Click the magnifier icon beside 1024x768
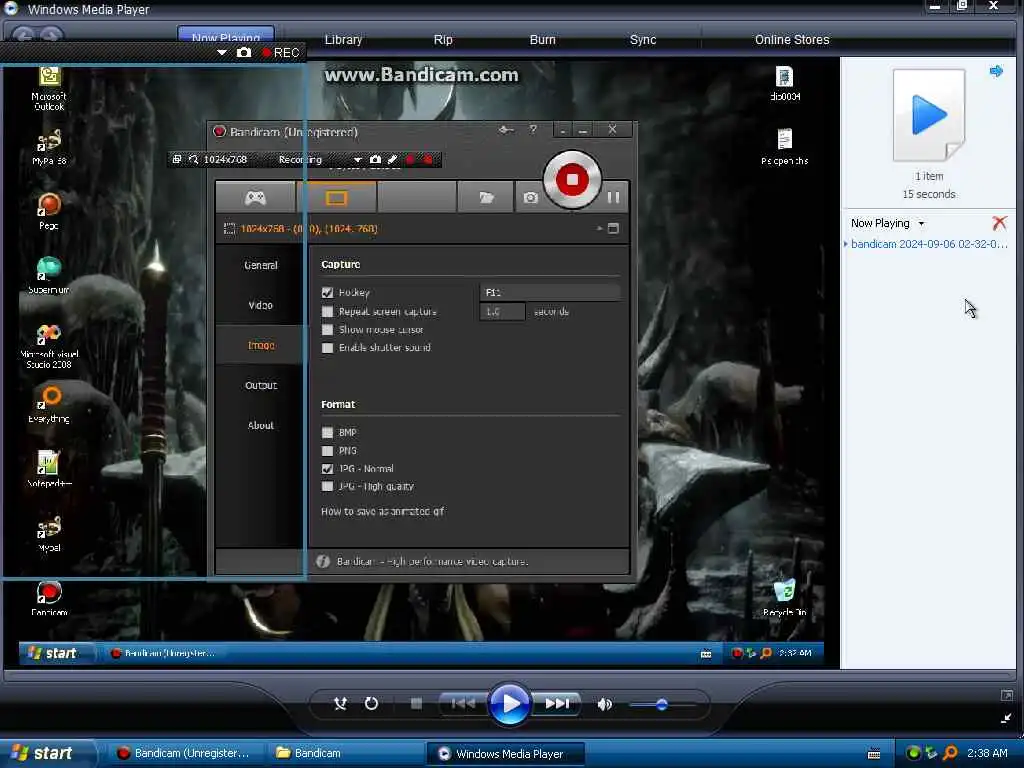 pyautogui.click(x=193, y=159)
